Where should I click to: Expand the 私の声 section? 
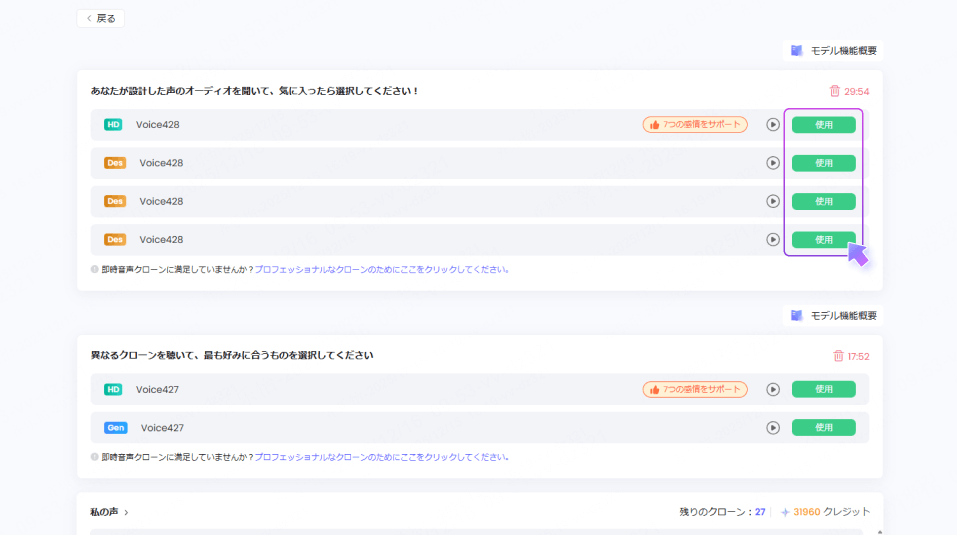pos(109,512)
